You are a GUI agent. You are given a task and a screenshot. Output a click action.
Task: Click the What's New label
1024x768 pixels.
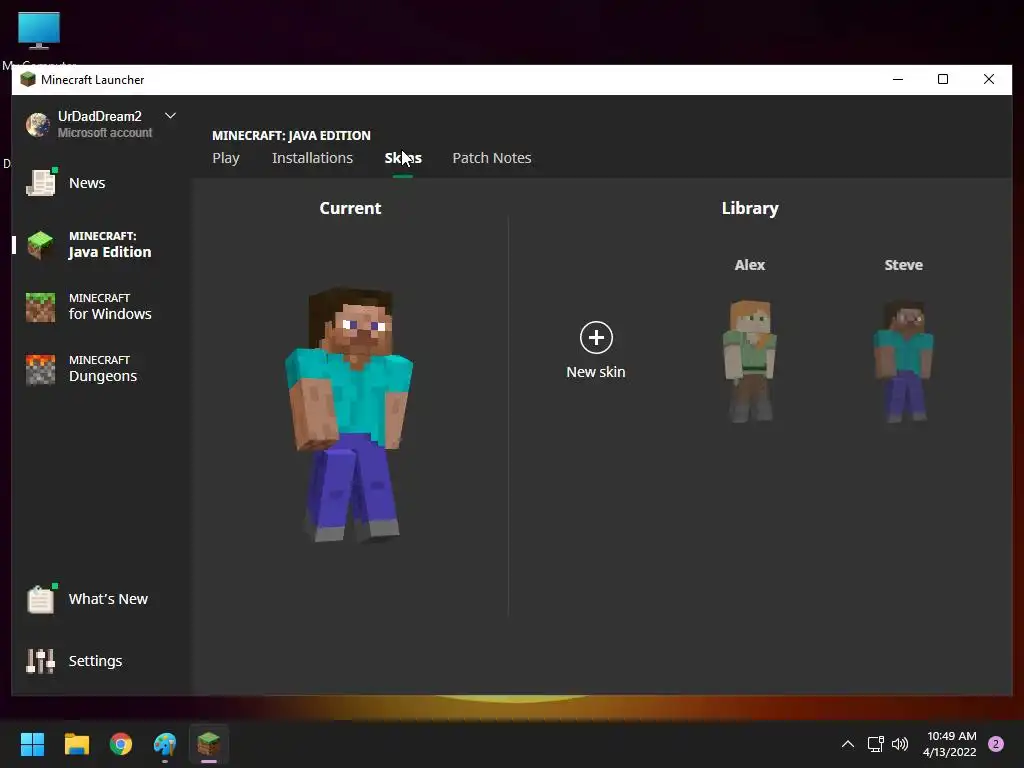coord(108,599)
